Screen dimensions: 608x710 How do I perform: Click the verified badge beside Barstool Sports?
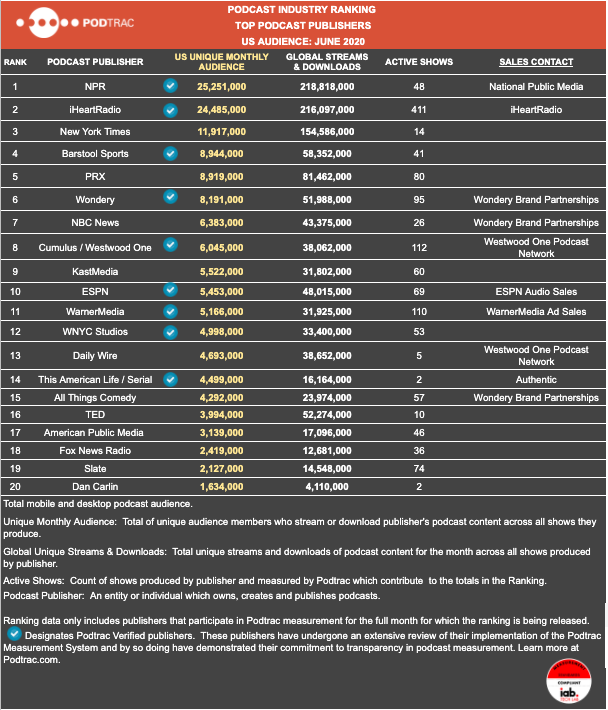(x=170, y=154)
